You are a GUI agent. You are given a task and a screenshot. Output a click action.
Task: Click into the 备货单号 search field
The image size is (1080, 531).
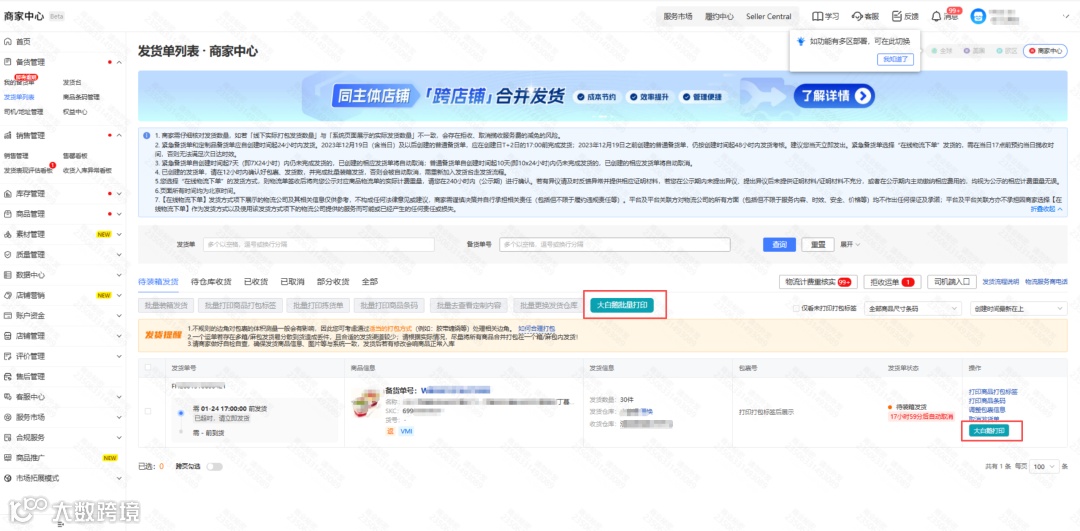[614, 244]
